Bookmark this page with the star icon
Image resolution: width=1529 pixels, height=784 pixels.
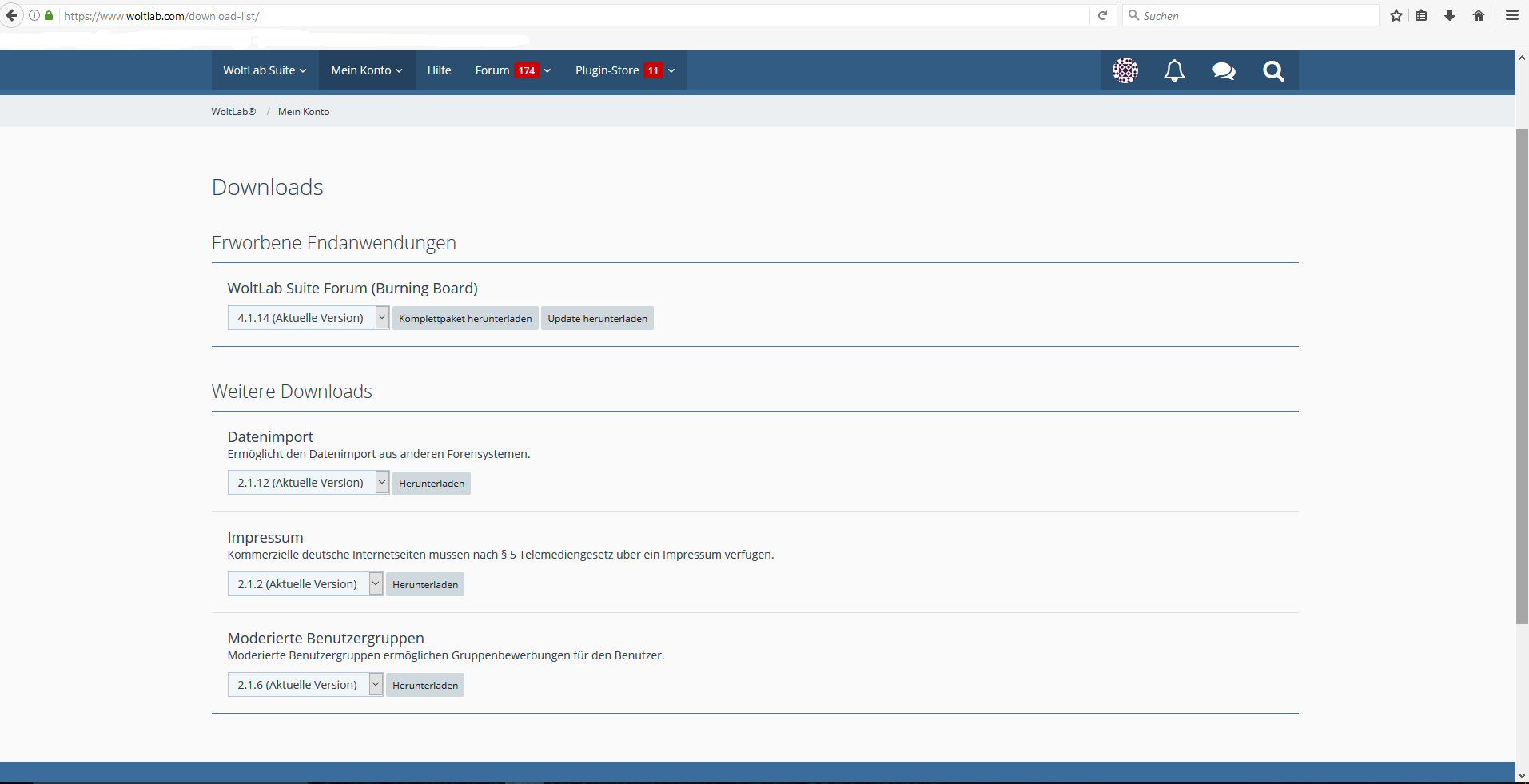pos(1396,15)
